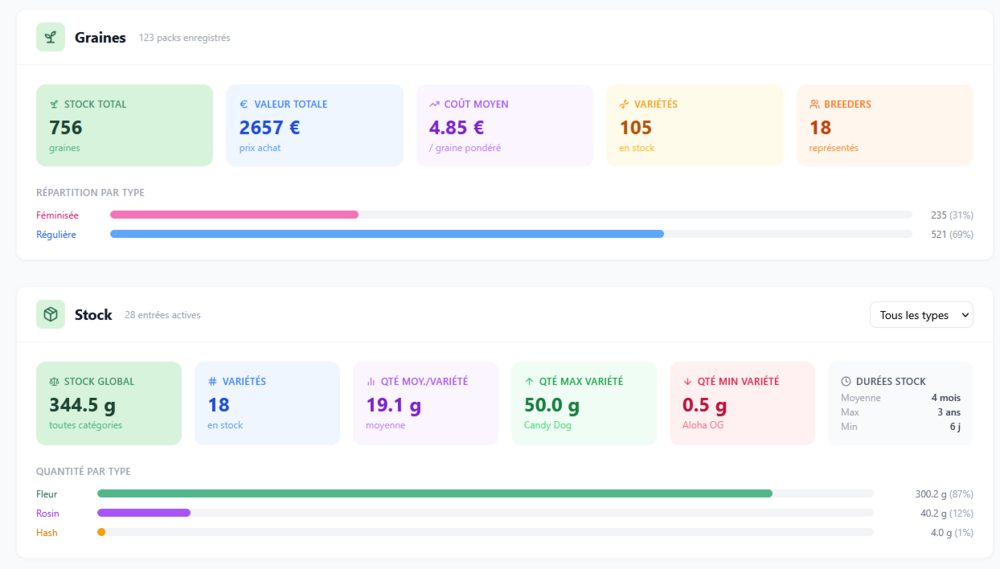
Task: Click the orange Hash quantity dot
Action: (101, 532)
